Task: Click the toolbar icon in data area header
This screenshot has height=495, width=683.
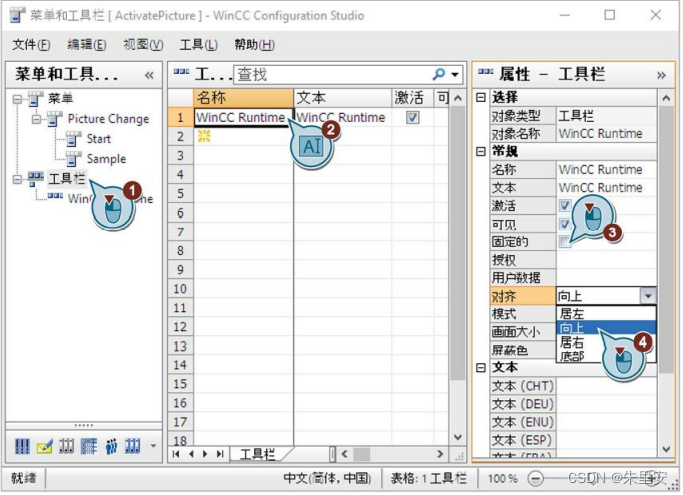Action: point(181,72)
